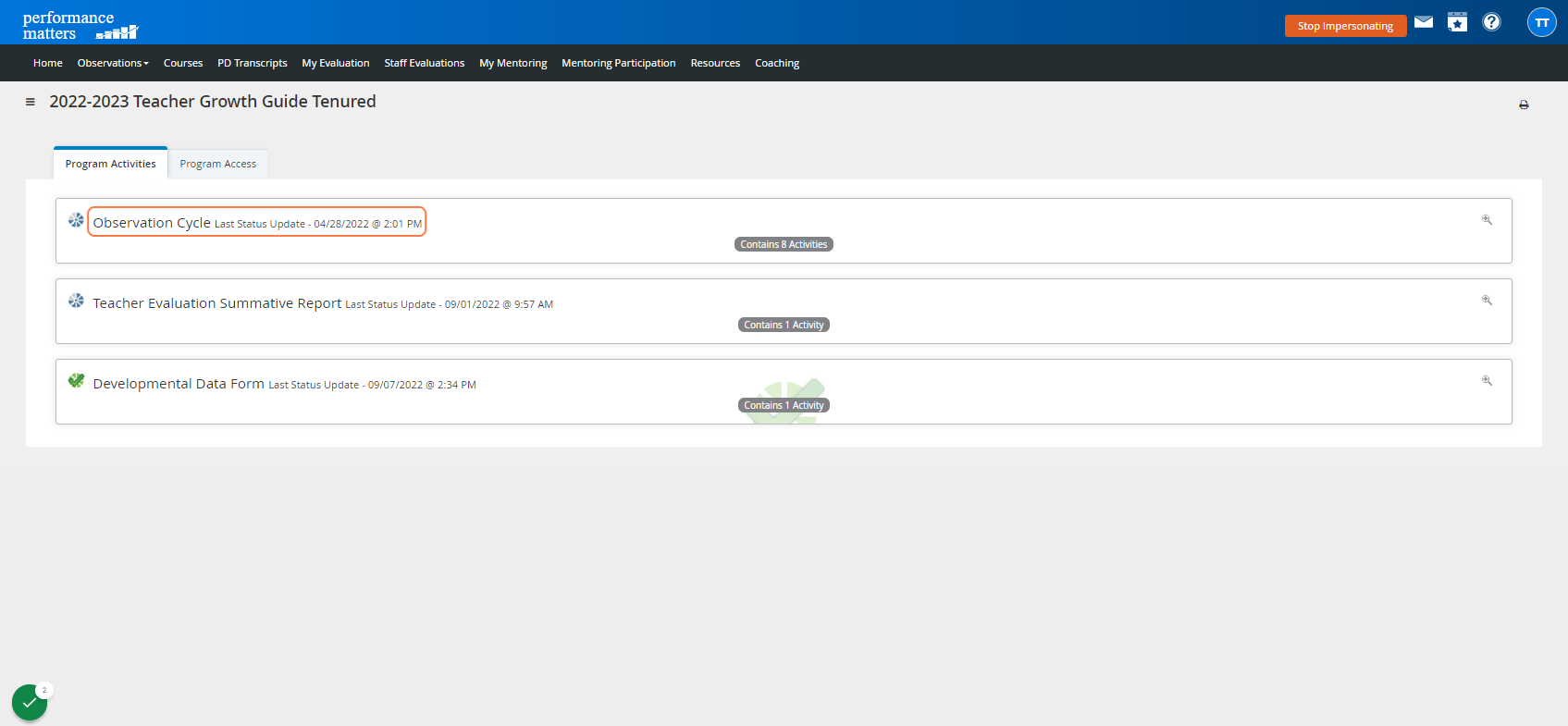Toggle the hamburger menu beside program title
The height and width of the screenshot is (726, 1568).
(x=31, y=102)
